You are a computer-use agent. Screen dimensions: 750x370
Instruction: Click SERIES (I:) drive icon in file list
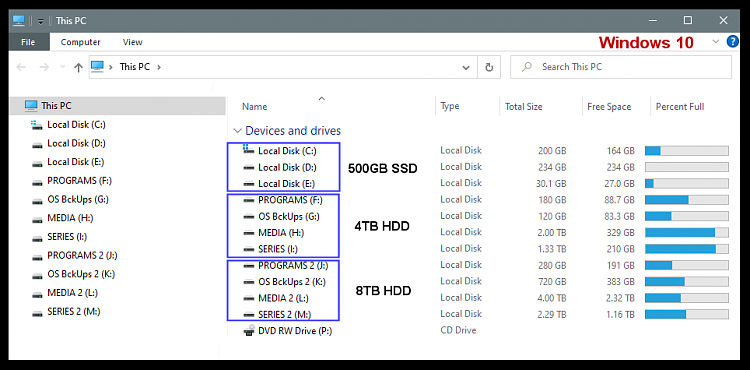coord(248,249)
